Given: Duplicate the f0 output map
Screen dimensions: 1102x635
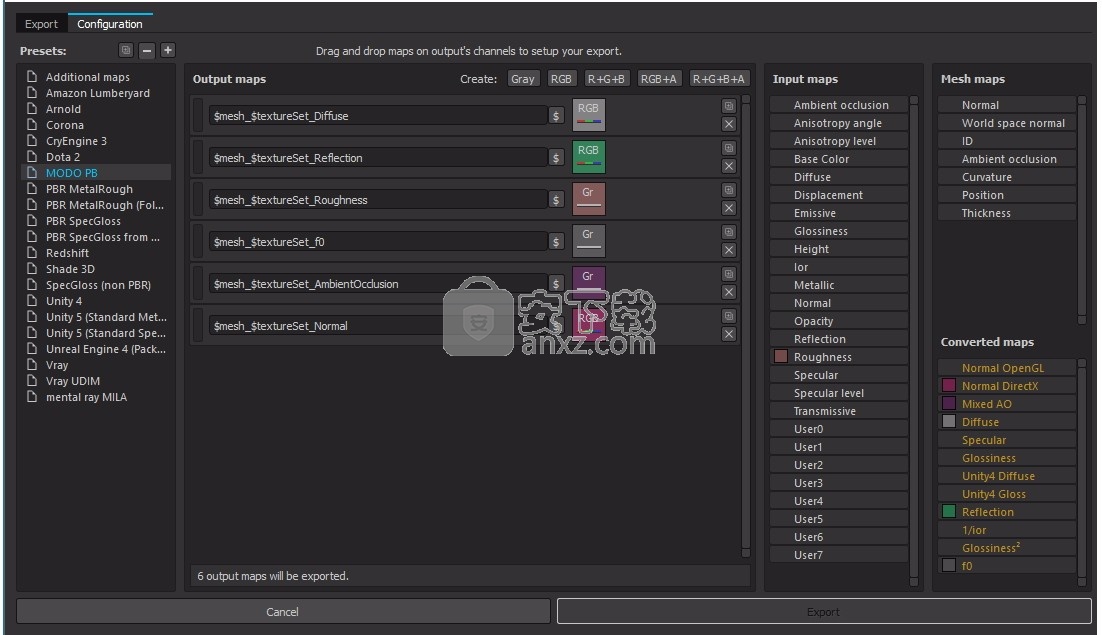Looking at the screenshot, I should 729,233.
